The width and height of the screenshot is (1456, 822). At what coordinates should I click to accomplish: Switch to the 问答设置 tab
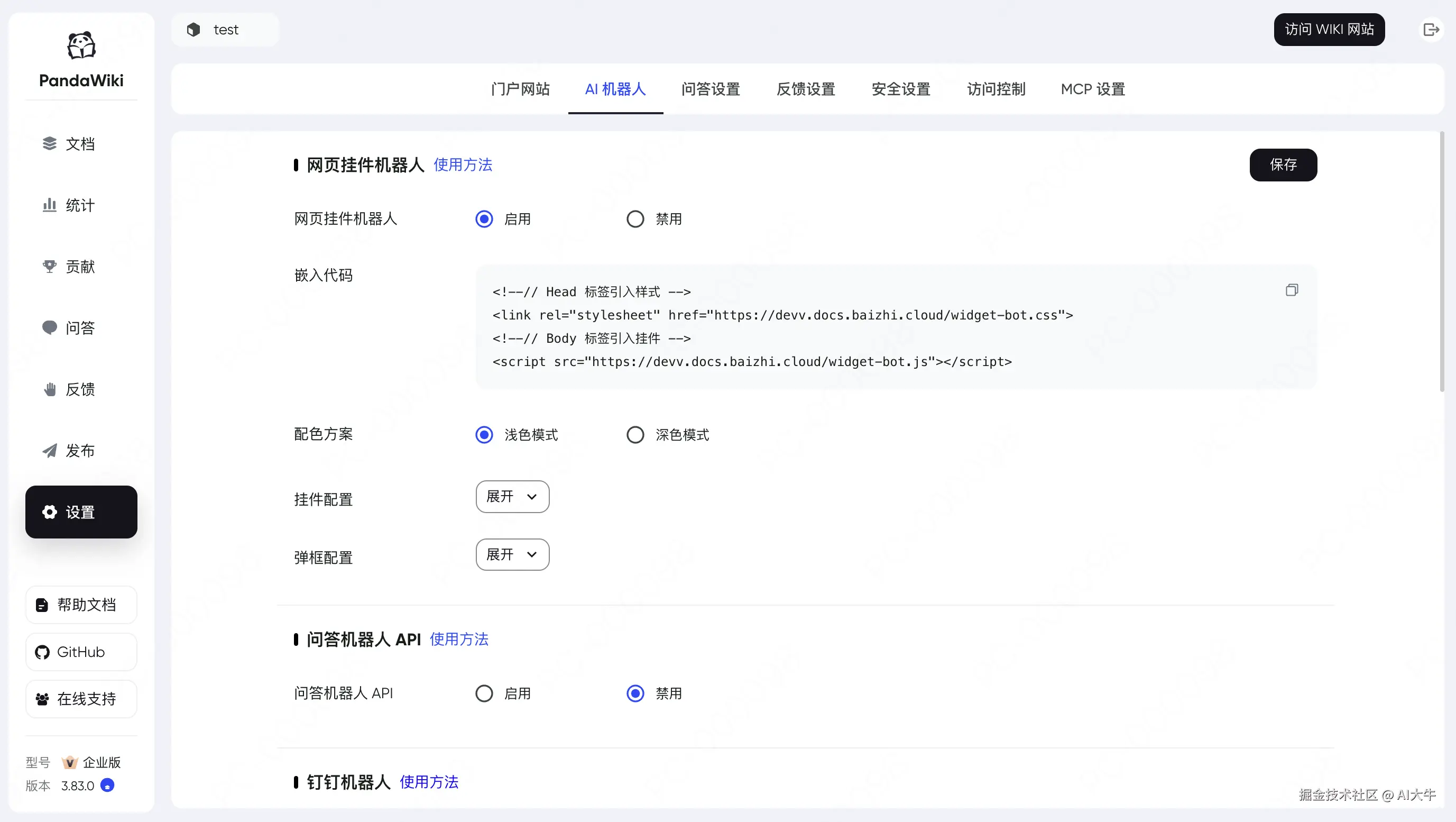tap(711, 89)
